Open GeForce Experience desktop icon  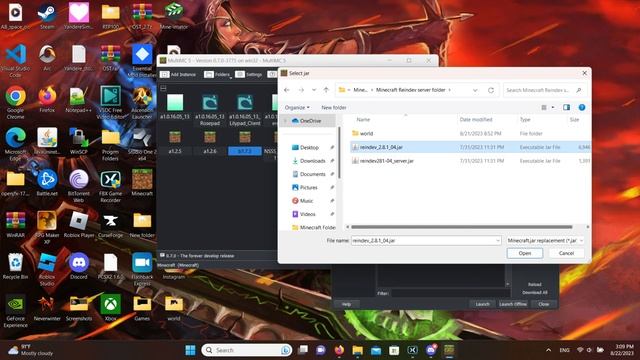point(16,311)
